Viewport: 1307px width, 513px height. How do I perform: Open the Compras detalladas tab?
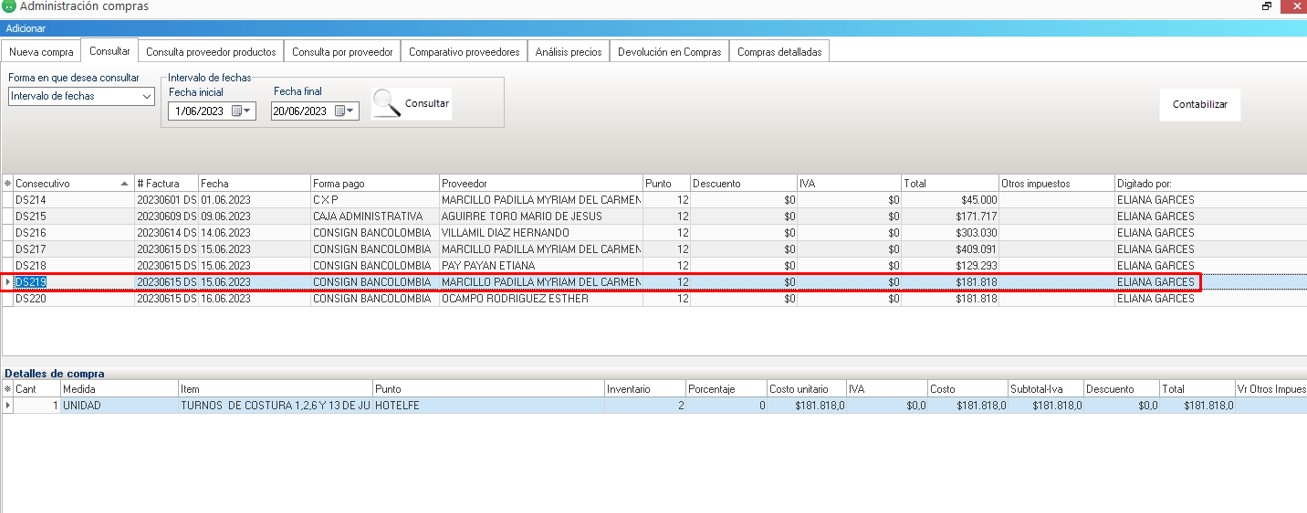(779, 52)
